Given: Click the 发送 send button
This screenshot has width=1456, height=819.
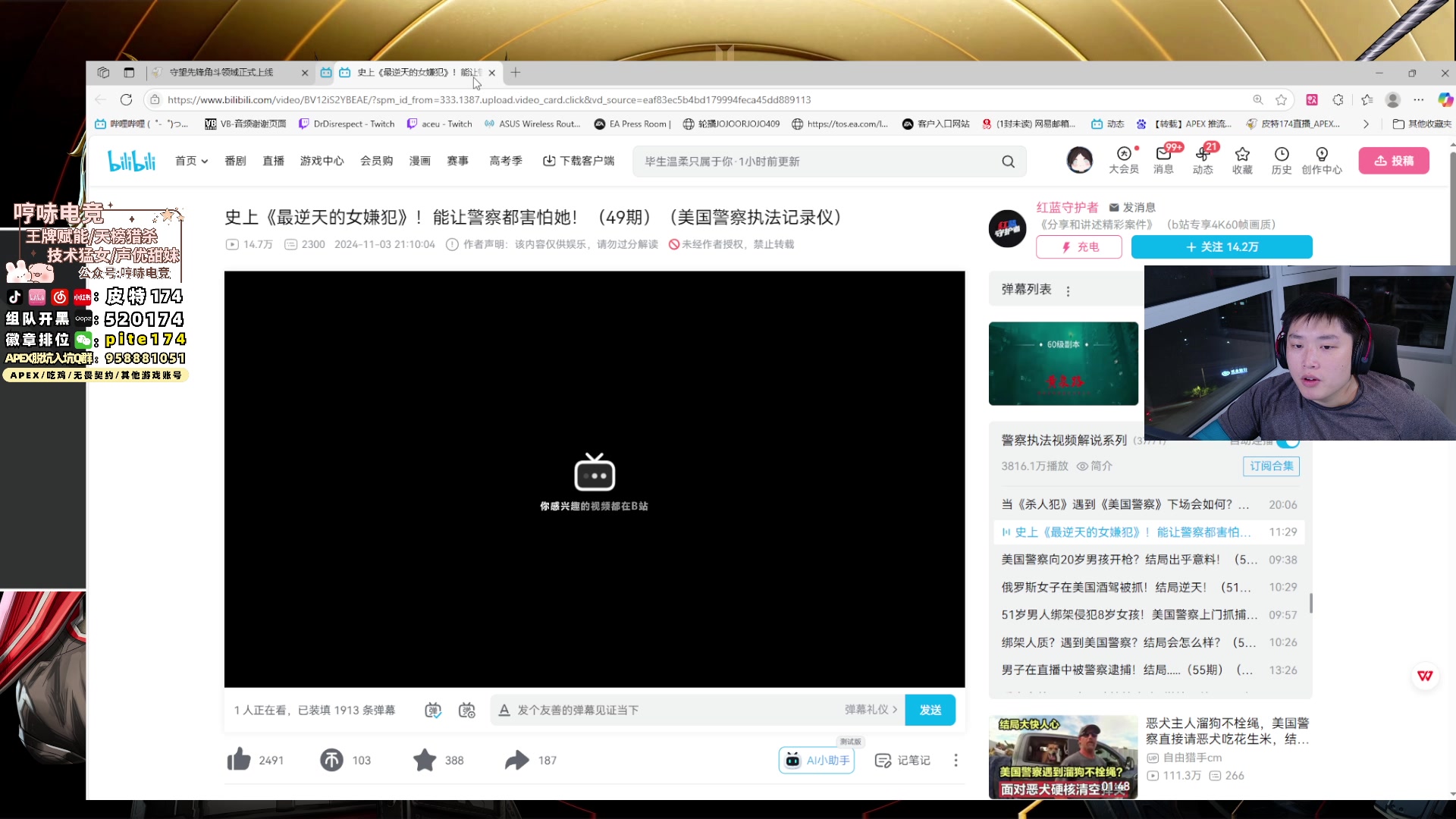Looking at the screenshot, I should coord(930,710).
